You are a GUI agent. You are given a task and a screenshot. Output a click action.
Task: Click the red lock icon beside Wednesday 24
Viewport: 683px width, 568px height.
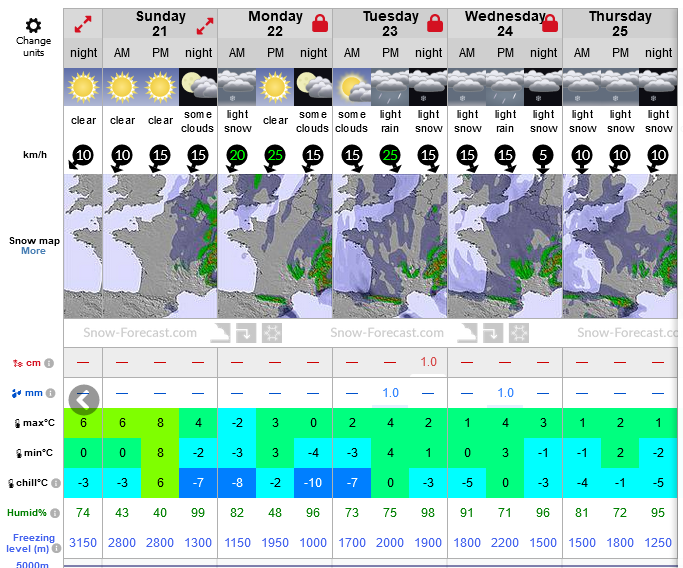550,23
